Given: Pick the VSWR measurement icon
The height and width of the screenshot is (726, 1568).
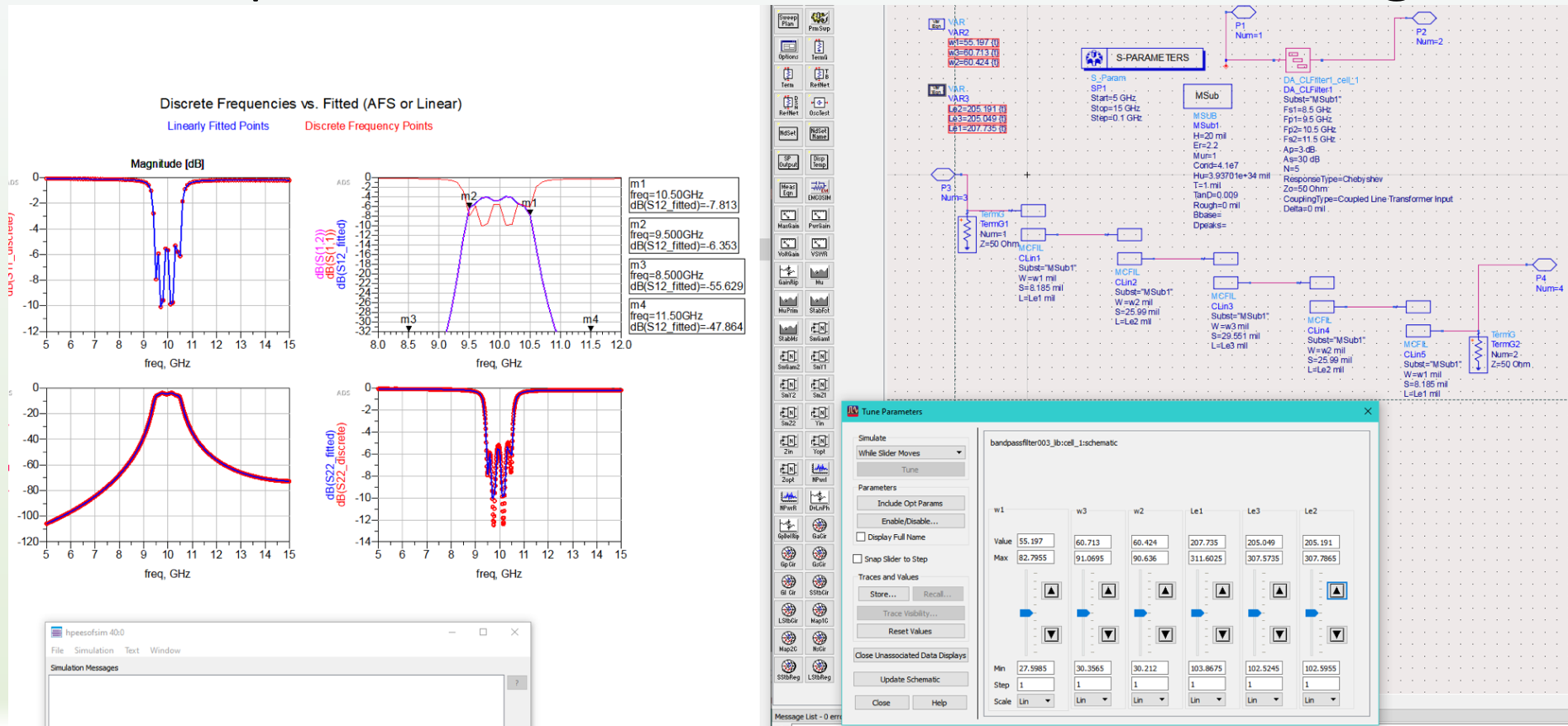Looking at the screenshot, I should (819, 246).
